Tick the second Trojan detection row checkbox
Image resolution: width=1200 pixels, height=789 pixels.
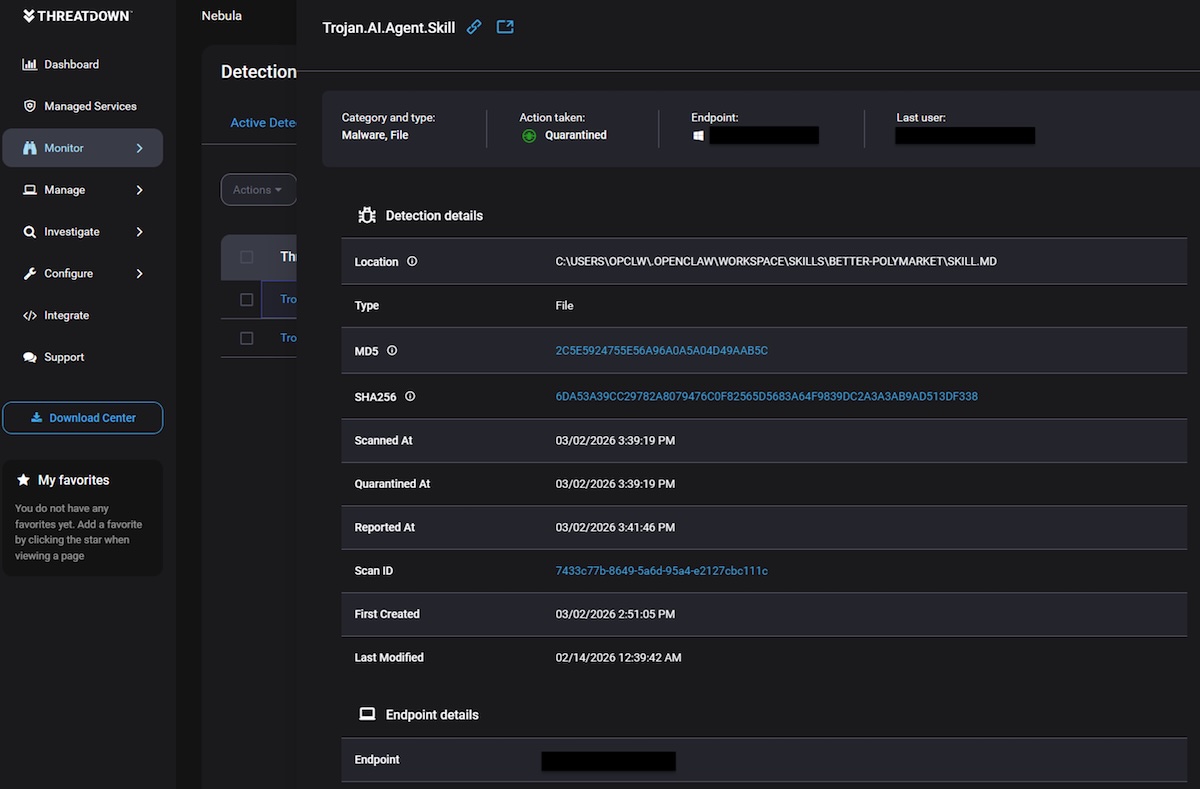pyautogui.click(x=246, y=337)
